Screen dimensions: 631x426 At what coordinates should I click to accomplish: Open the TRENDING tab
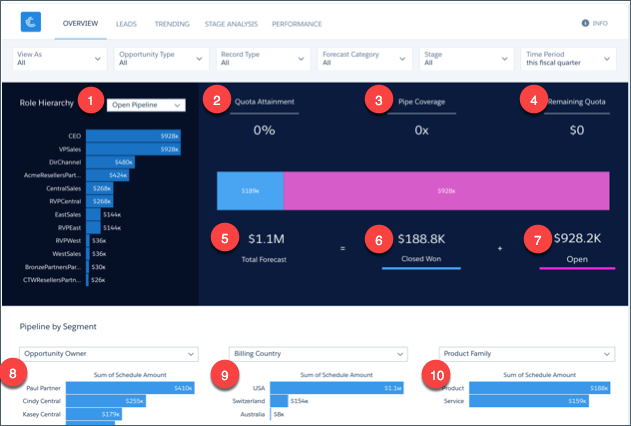pos(172,24)
